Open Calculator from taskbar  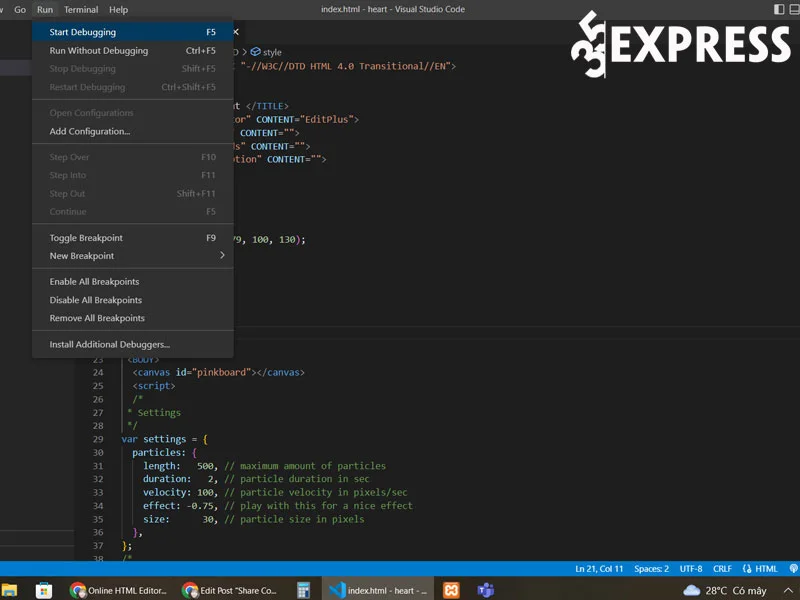pyautogui.click(x=304, y=590)
